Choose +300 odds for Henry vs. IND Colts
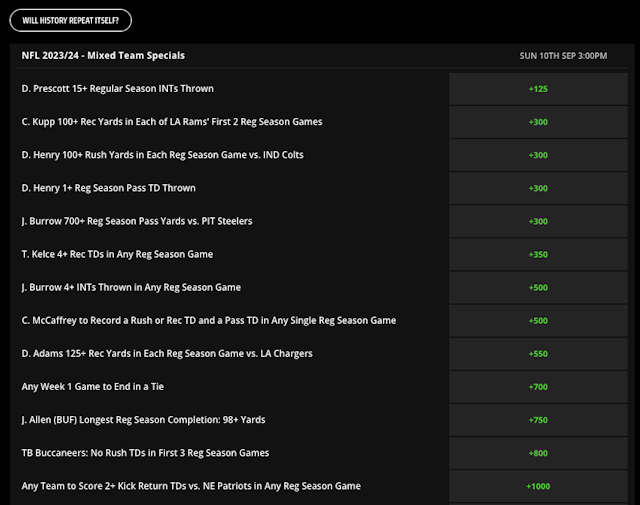The height and width of the screenshot is (505, 640). click(538, 155)
